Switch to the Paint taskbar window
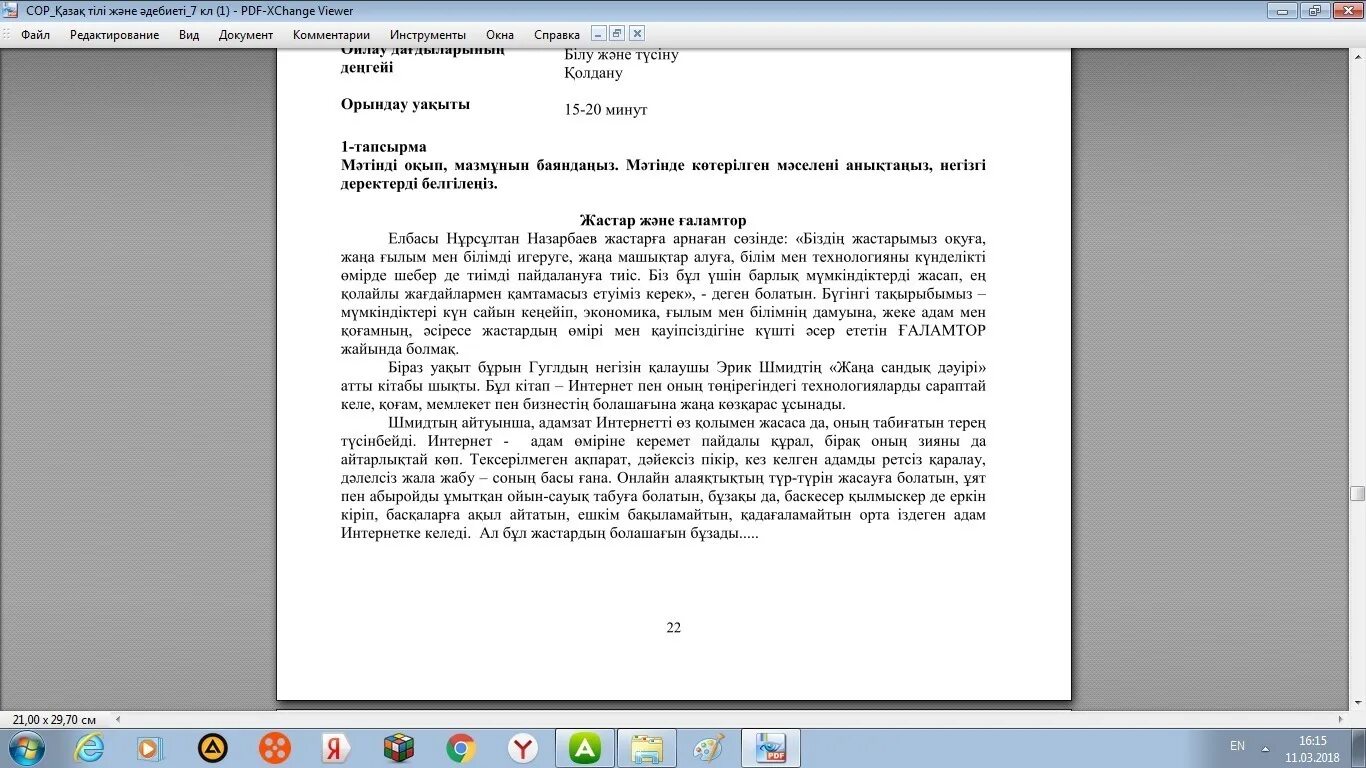The image size is (1366, 768). click(x=709, y=748)
